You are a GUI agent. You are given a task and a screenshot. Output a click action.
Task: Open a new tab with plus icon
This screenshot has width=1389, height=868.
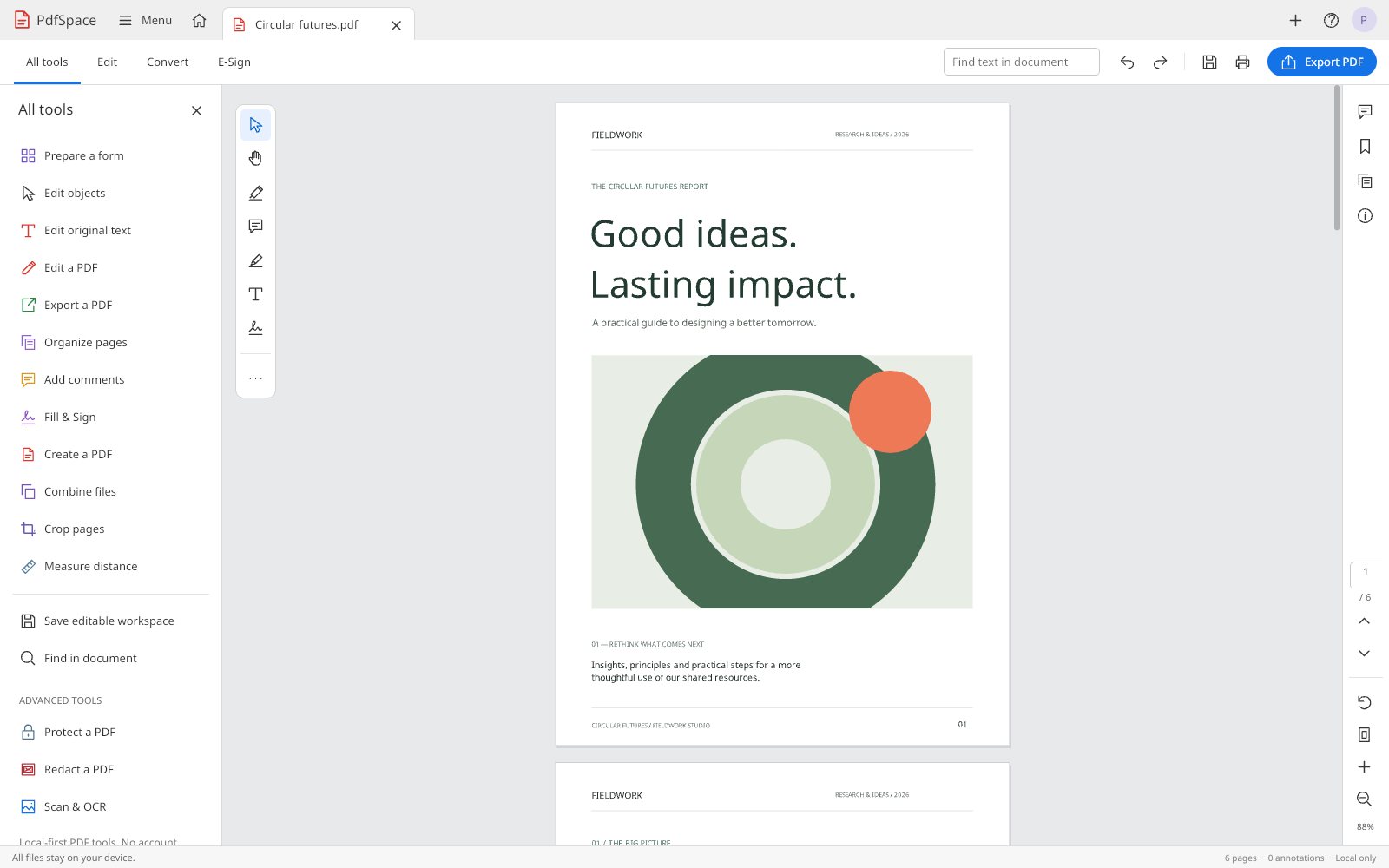point(1295,20)
